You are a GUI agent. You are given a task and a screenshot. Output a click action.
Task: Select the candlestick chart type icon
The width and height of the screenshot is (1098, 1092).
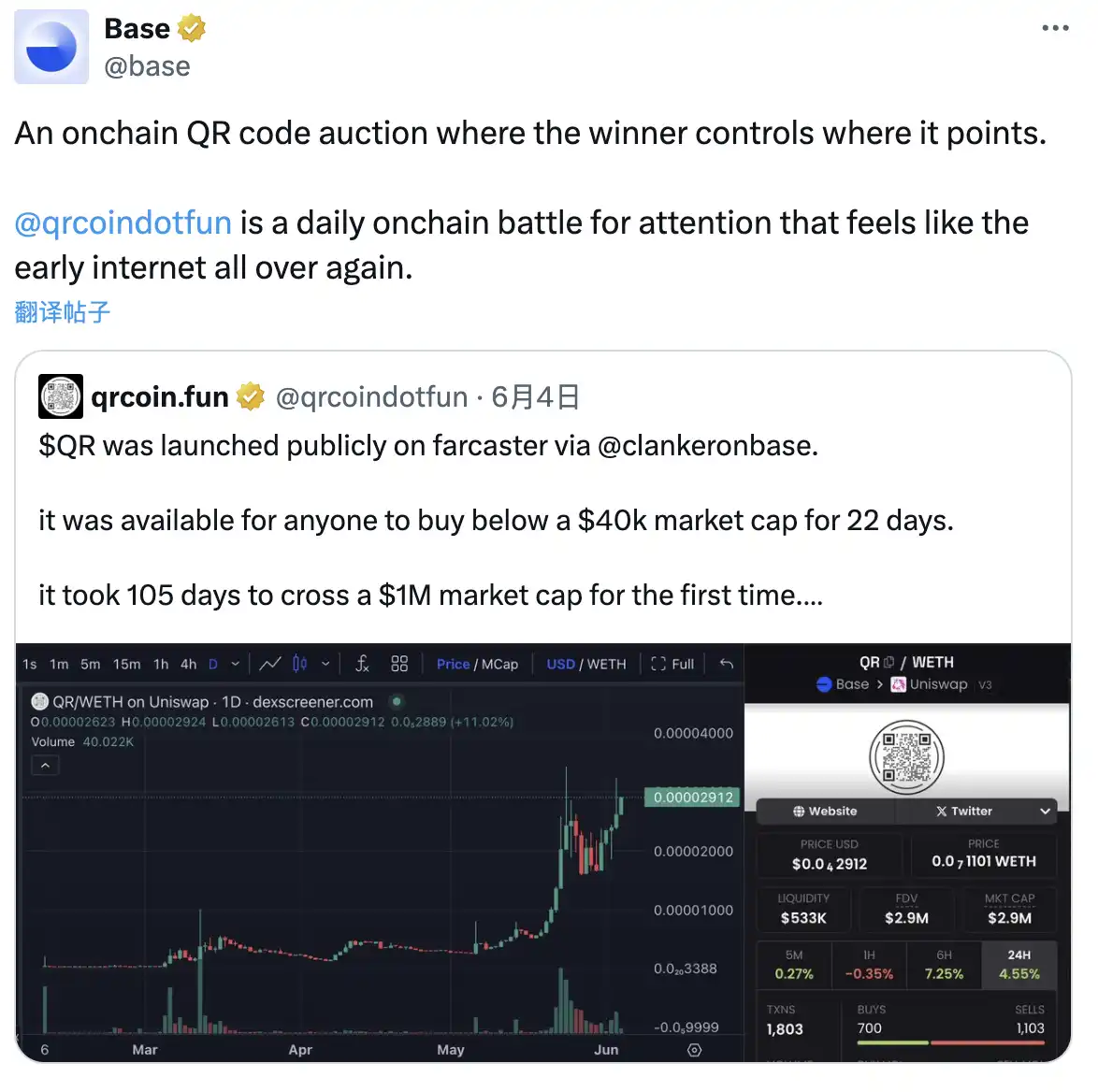tap(299, 664)
